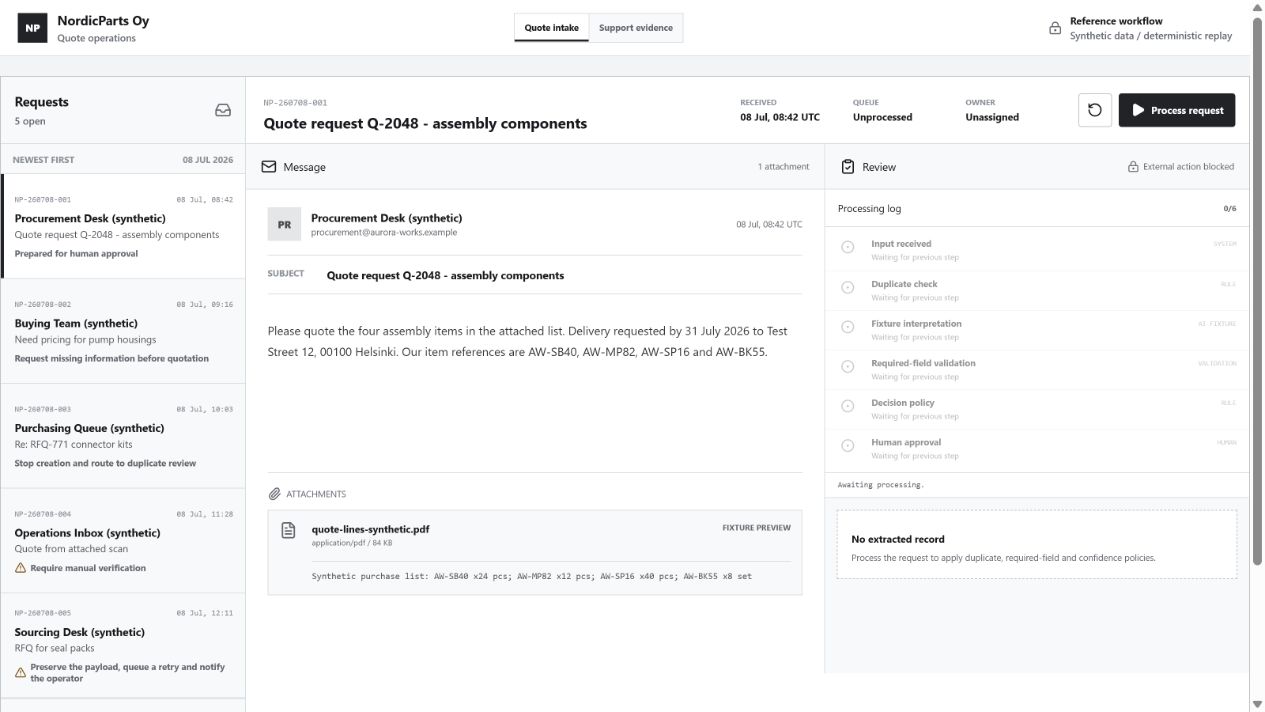The width and height of the screenshot is (1265, 712).
Task: Open the Support evidence tab
Action: pos(636,28)
